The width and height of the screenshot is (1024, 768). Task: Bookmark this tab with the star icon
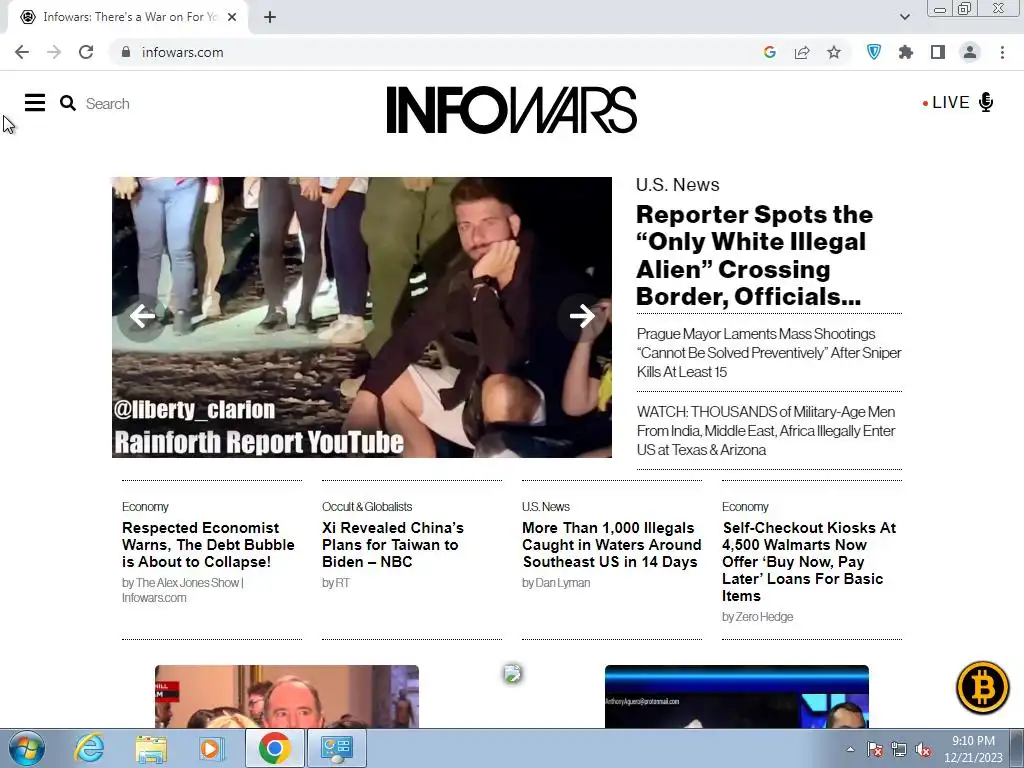click(834, 52)
